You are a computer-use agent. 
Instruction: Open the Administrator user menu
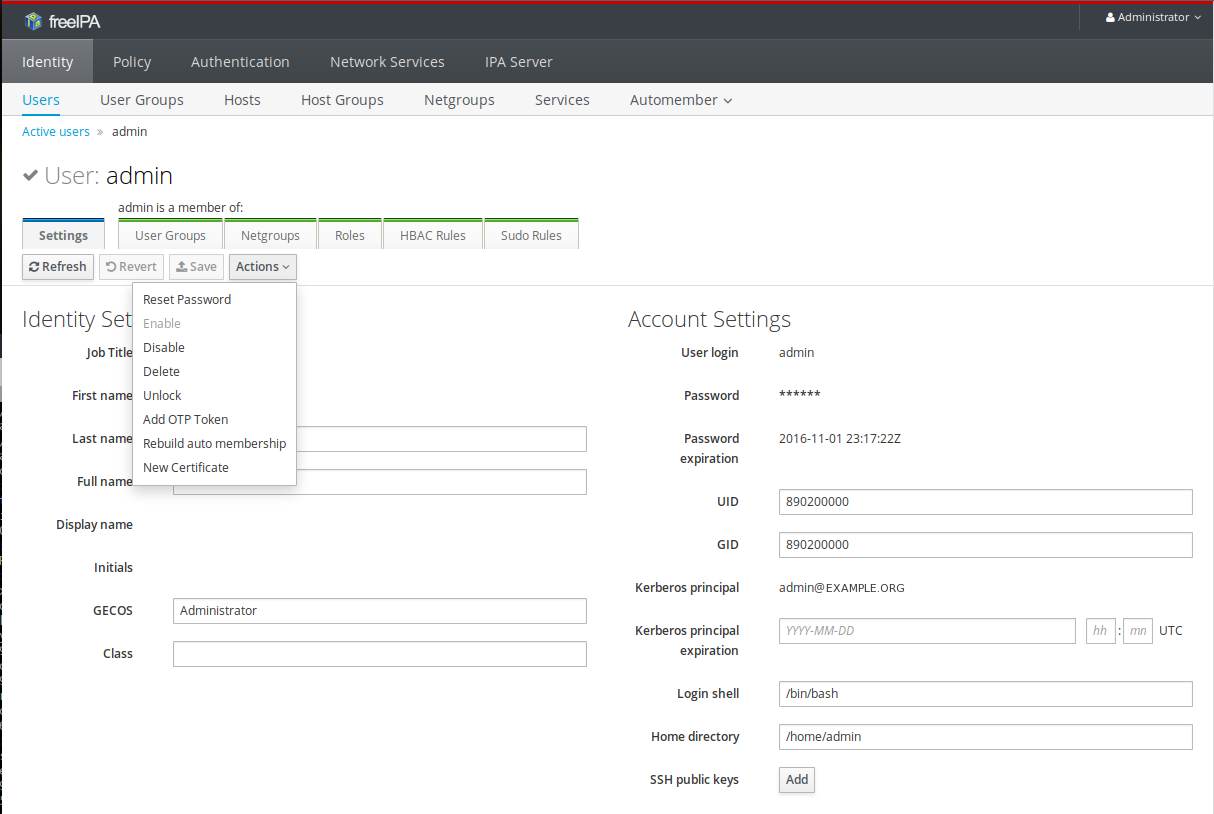1152,18
